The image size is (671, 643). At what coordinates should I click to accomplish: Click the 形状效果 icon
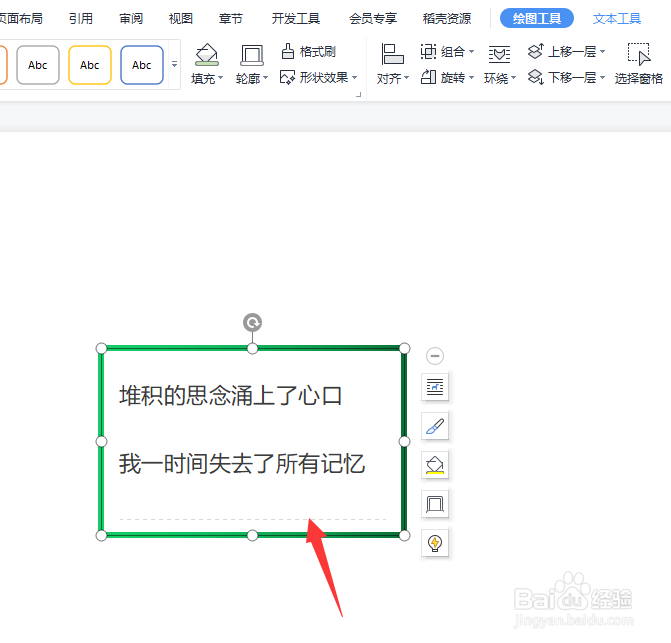tap(287, 77)
